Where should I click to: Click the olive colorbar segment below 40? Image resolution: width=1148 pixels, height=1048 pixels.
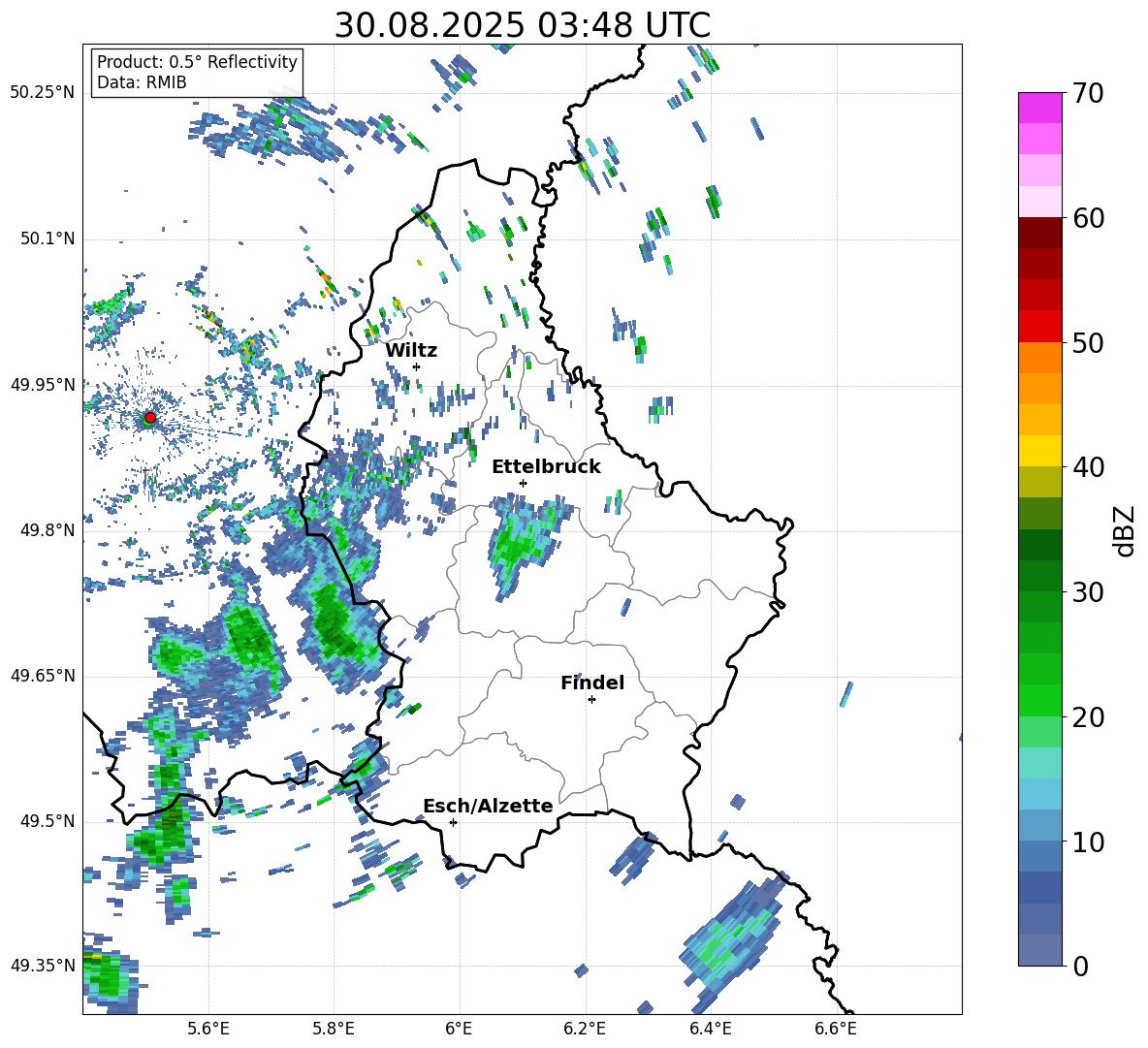coord(1039,482)
